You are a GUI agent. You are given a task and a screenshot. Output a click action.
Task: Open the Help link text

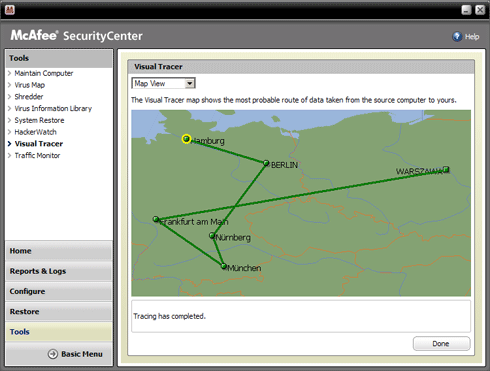pos(472,37)
